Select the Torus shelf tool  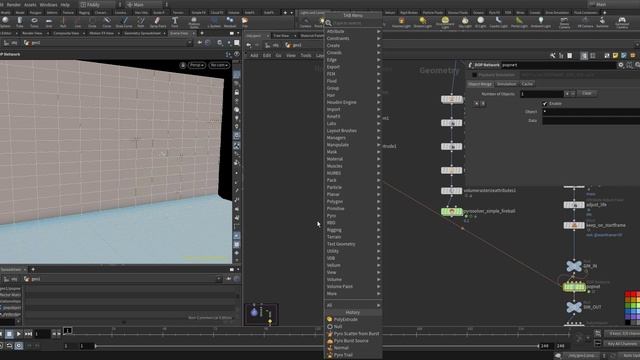[34, 22]
